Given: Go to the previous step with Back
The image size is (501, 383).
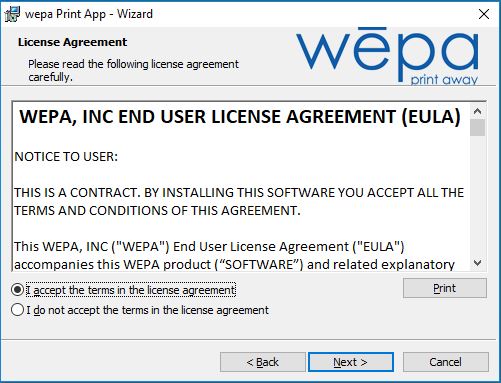Looking at the screenshot, I should [263, 362].
